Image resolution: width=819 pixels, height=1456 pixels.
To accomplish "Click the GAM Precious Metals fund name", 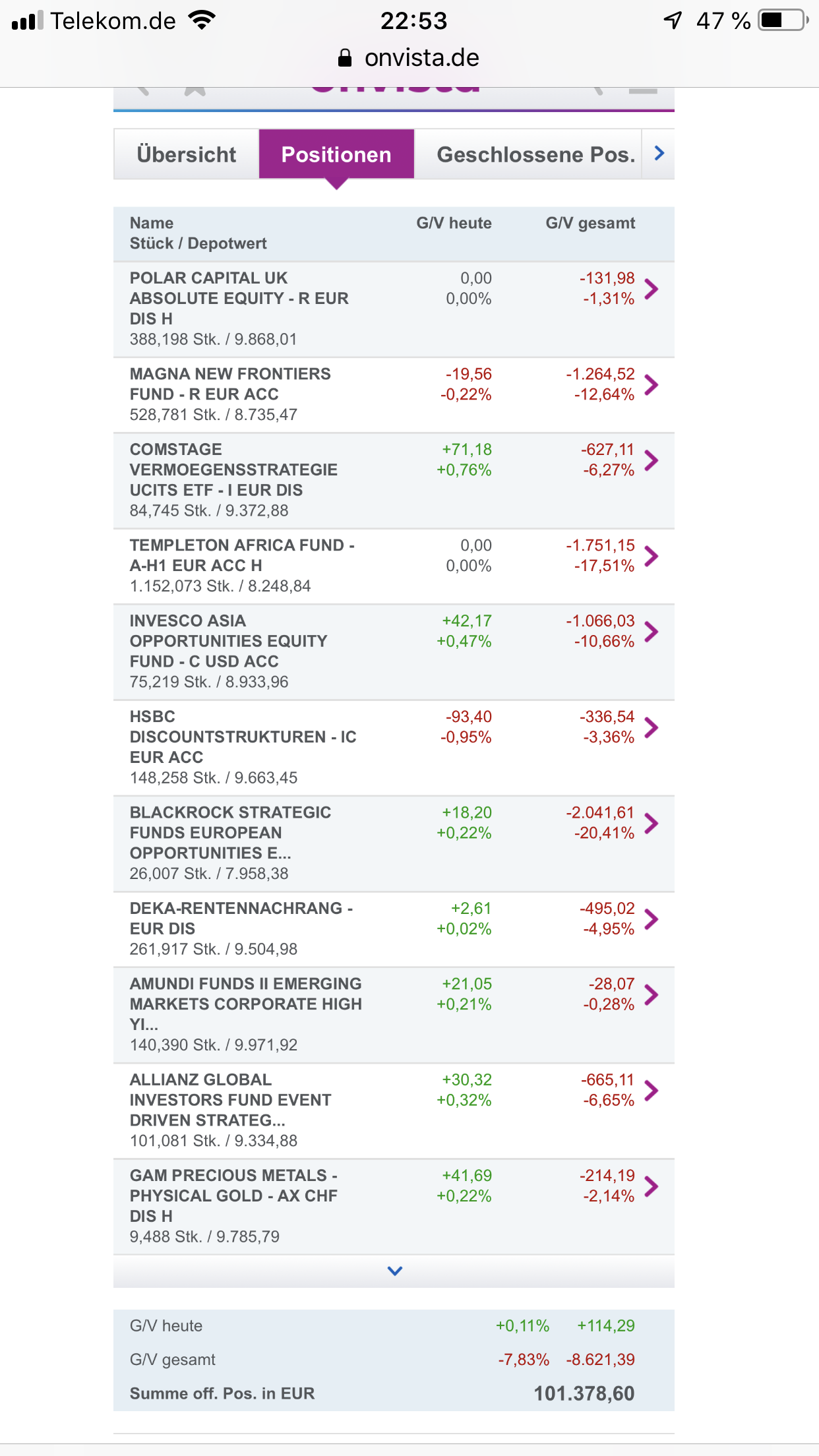I will point(233,1195).
